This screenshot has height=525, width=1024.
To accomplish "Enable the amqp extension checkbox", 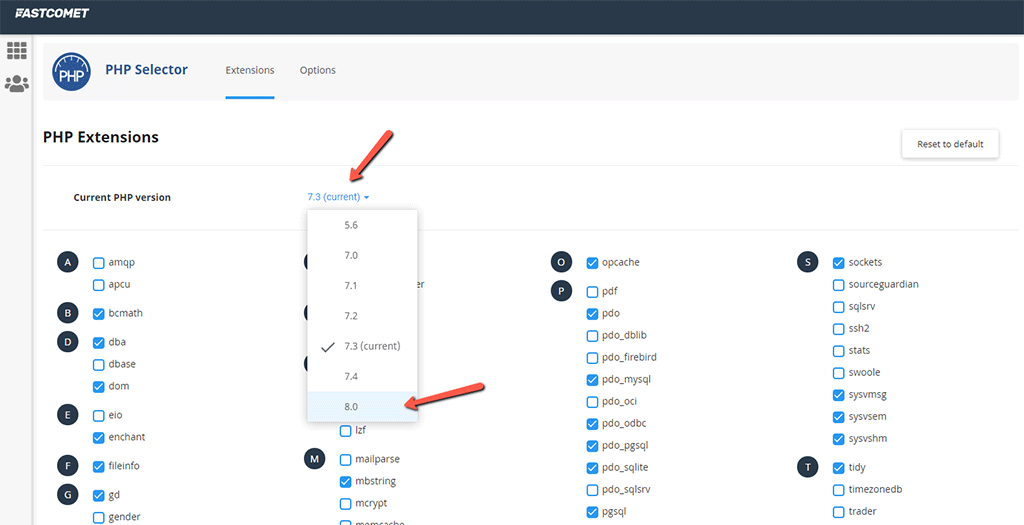I will 99,263.
